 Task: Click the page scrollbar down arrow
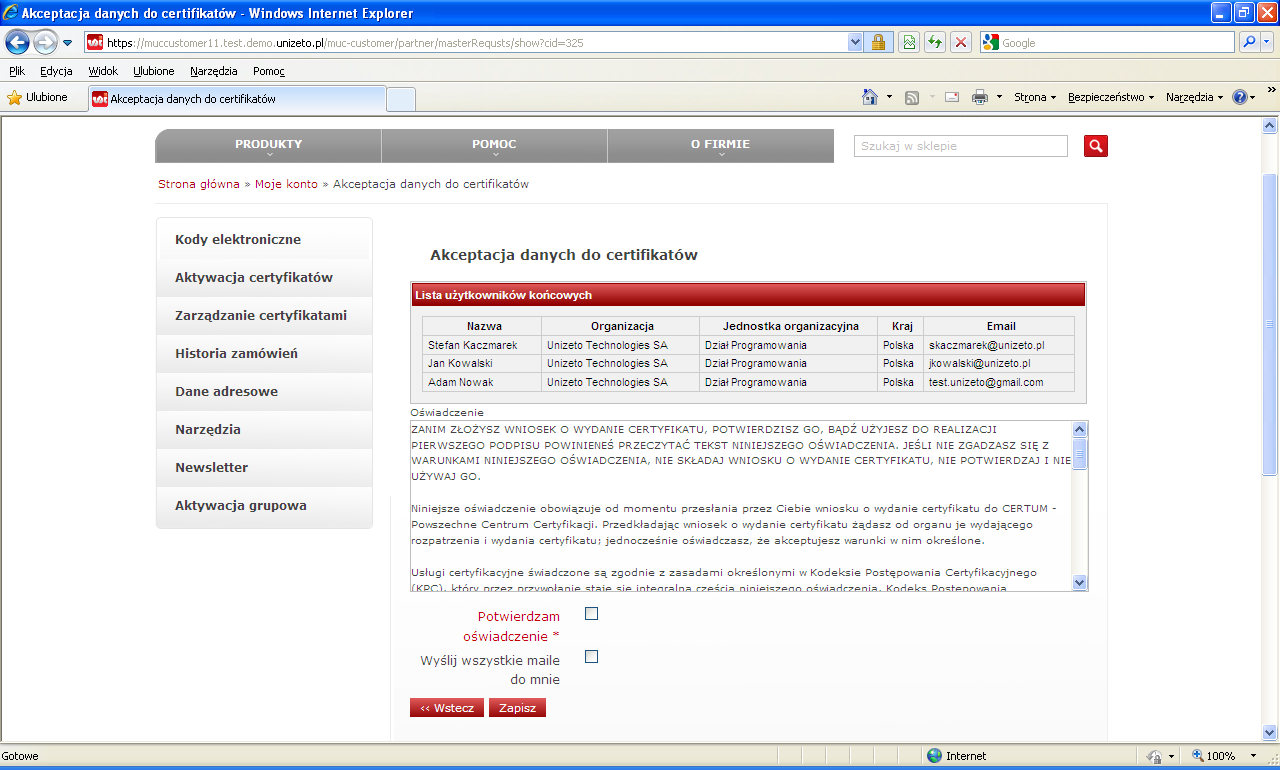pos(1270,732)
